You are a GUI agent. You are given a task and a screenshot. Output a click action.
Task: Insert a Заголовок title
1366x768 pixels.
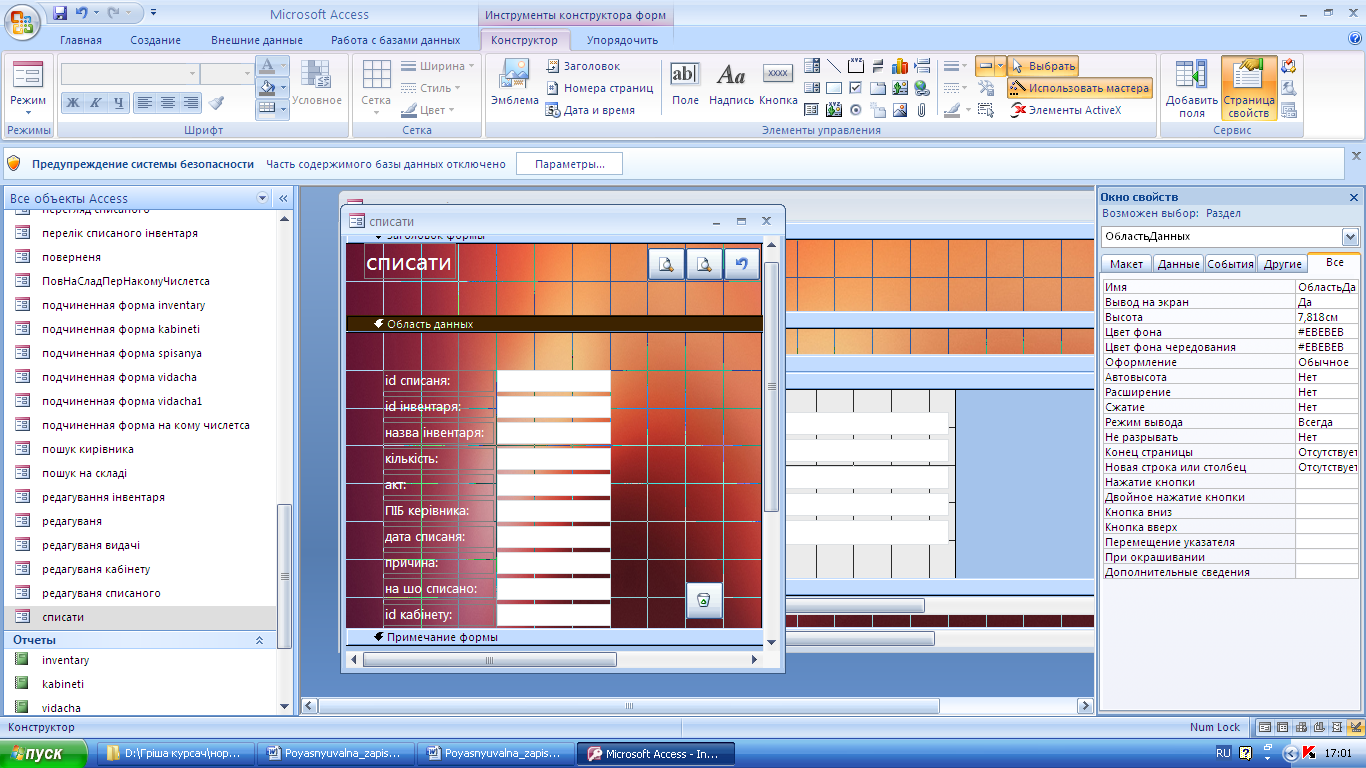point(584,66)
